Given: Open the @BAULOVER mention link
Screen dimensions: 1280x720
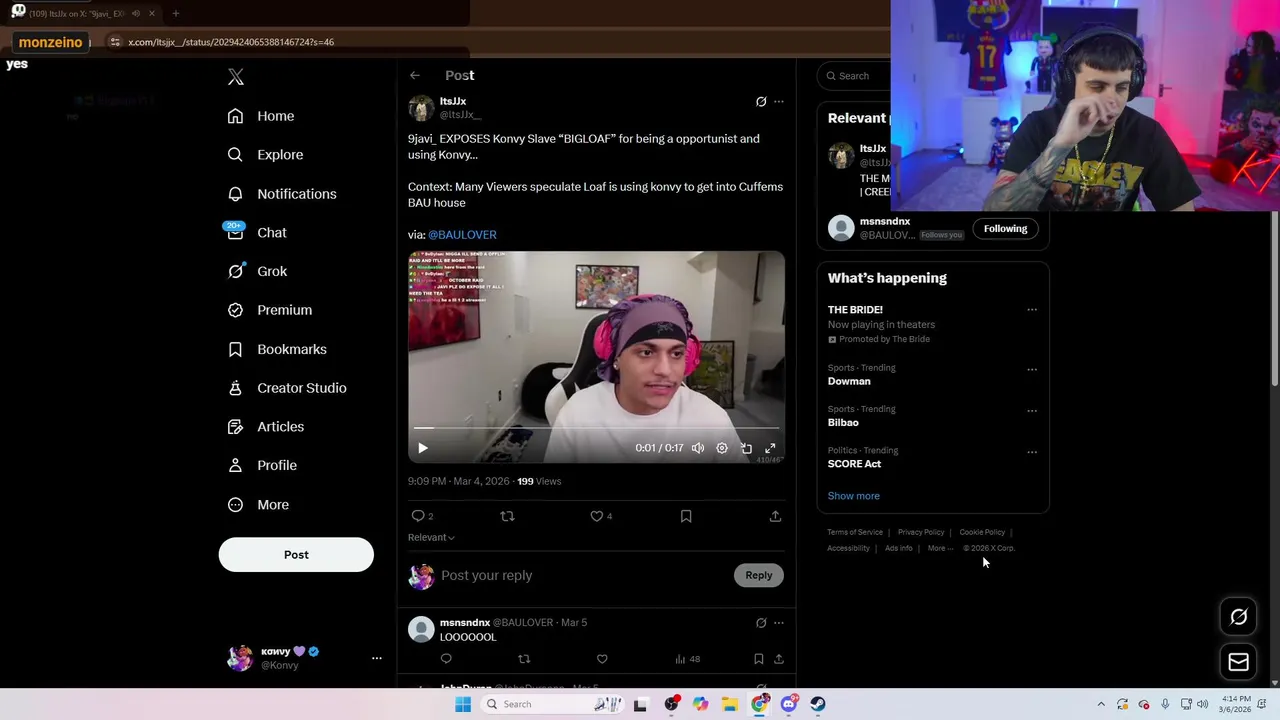Looking at the screenshot, I should click(462, 235).
